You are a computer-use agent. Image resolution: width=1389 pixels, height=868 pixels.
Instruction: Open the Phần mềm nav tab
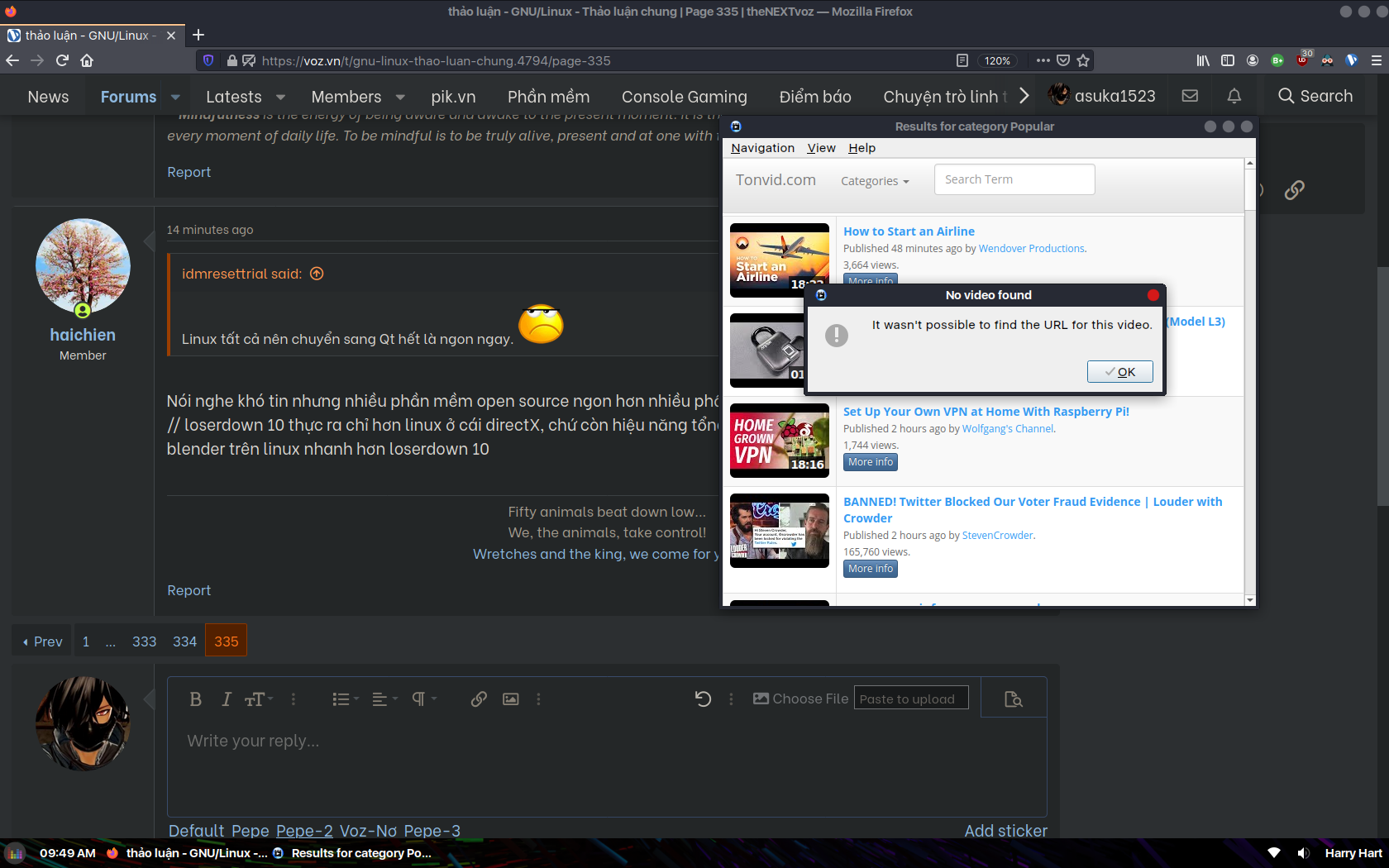tap(549, 97)
